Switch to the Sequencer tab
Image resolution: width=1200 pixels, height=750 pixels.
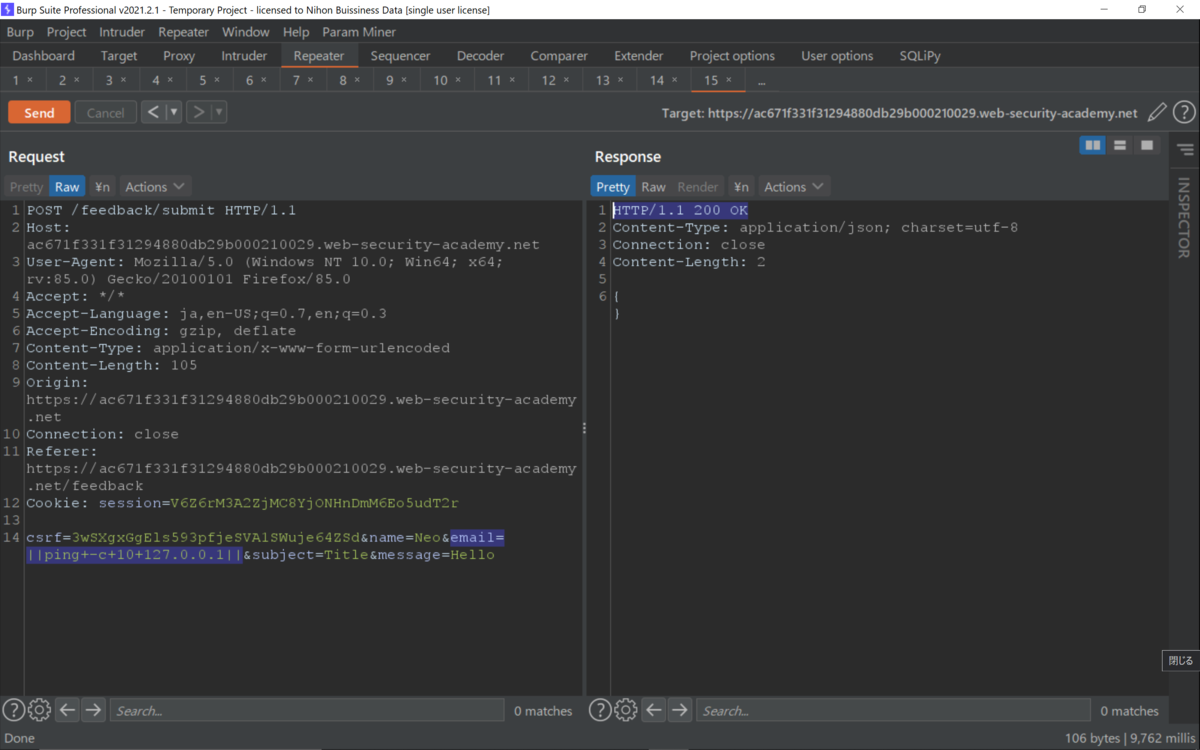tap(400, 56)
